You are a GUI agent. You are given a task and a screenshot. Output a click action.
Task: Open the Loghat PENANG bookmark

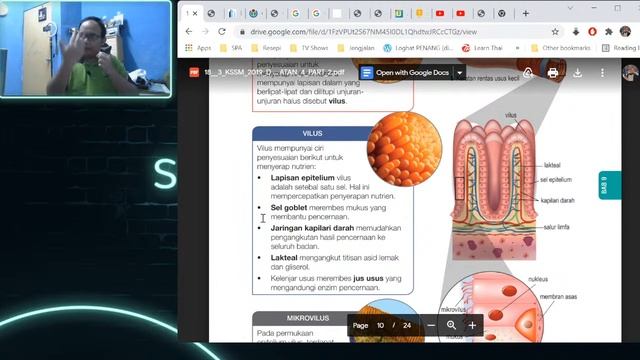coord(418,48)
